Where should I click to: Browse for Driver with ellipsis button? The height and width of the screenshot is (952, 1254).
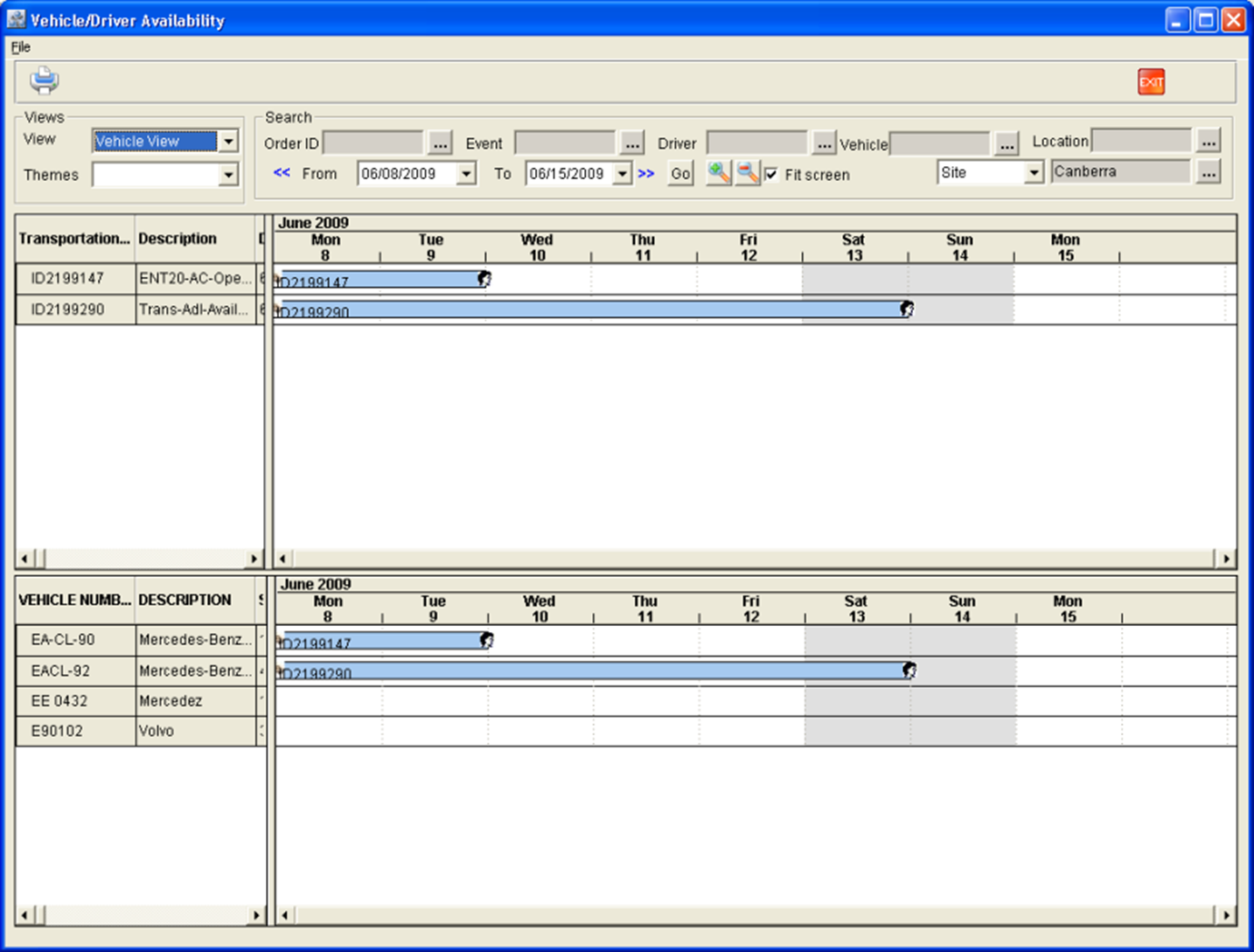824,143
